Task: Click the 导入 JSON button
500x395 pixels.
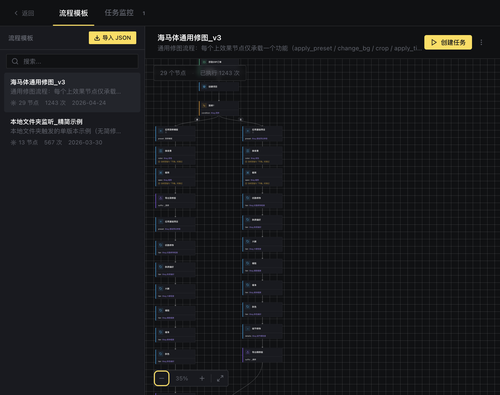Action: point(113,38)
